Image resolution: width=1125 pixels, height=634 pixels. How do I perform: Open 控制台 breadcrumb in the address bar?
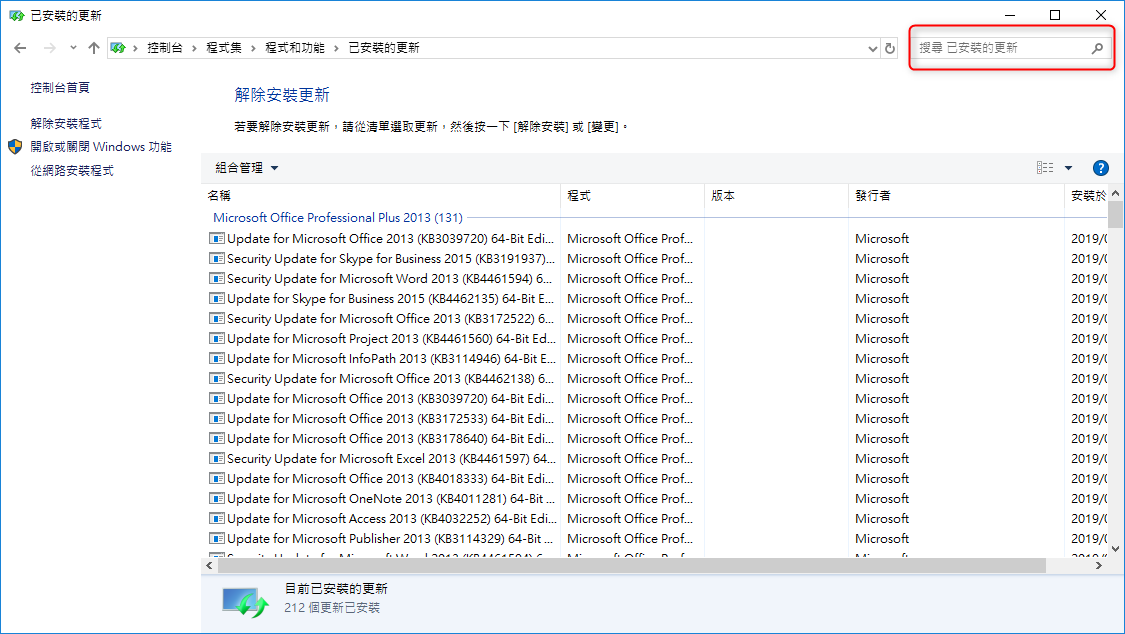point(164,48)
